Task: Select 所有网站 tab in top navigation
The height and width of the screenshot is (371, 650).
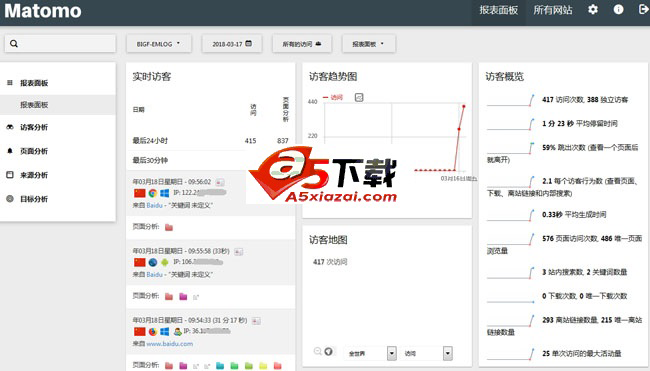Action: [x=553, y=10]
